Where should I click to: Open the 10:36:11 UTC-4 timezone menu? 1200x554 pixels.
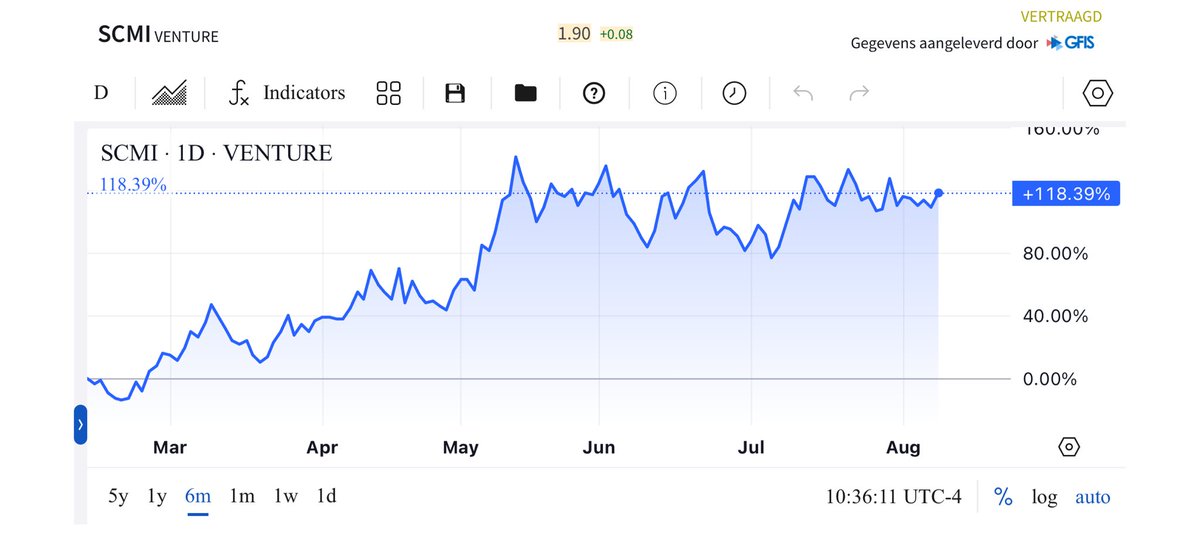click(894, 497)
